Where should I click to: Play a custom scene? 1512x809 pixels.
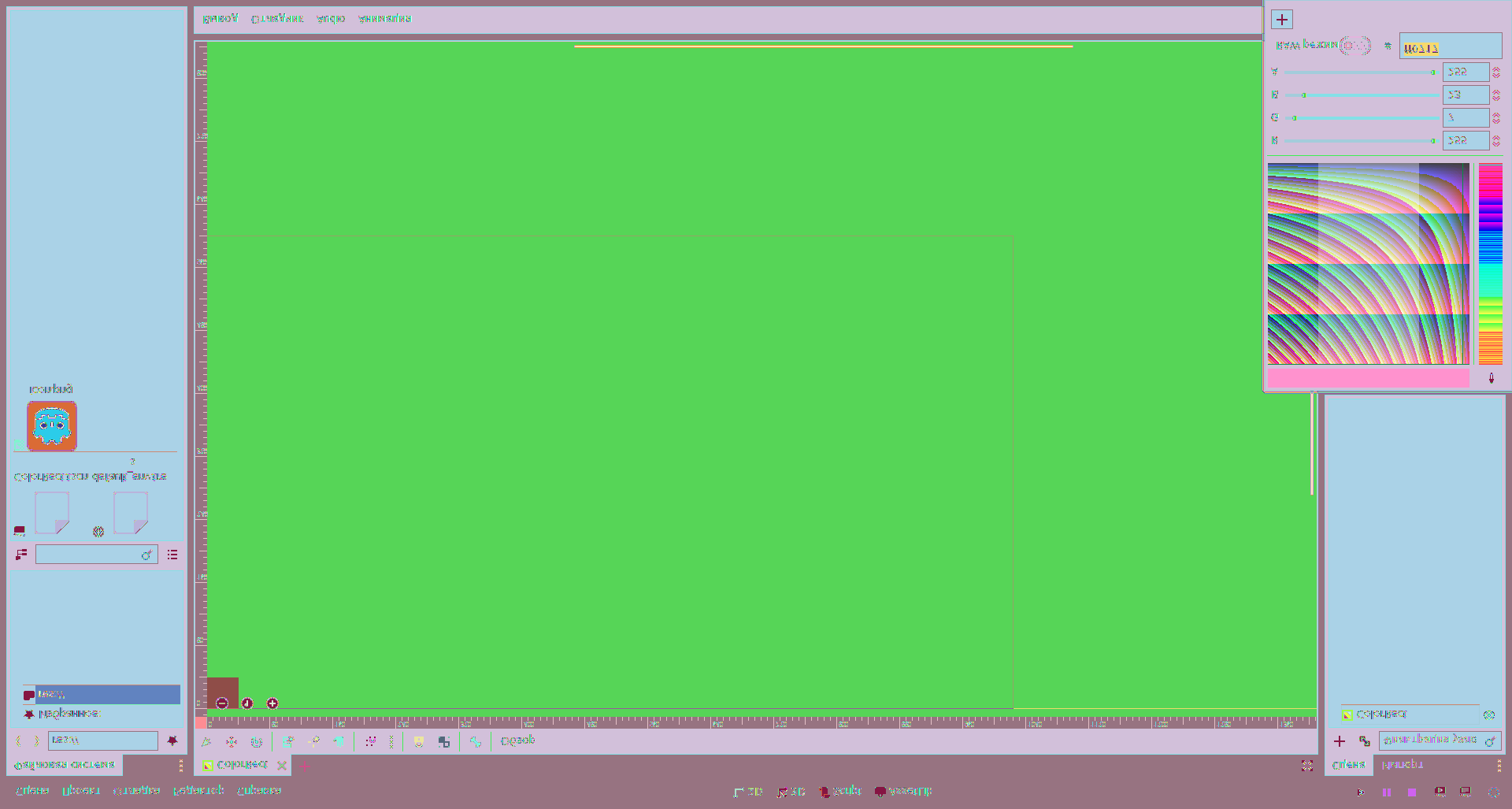tap(1466, 792)
